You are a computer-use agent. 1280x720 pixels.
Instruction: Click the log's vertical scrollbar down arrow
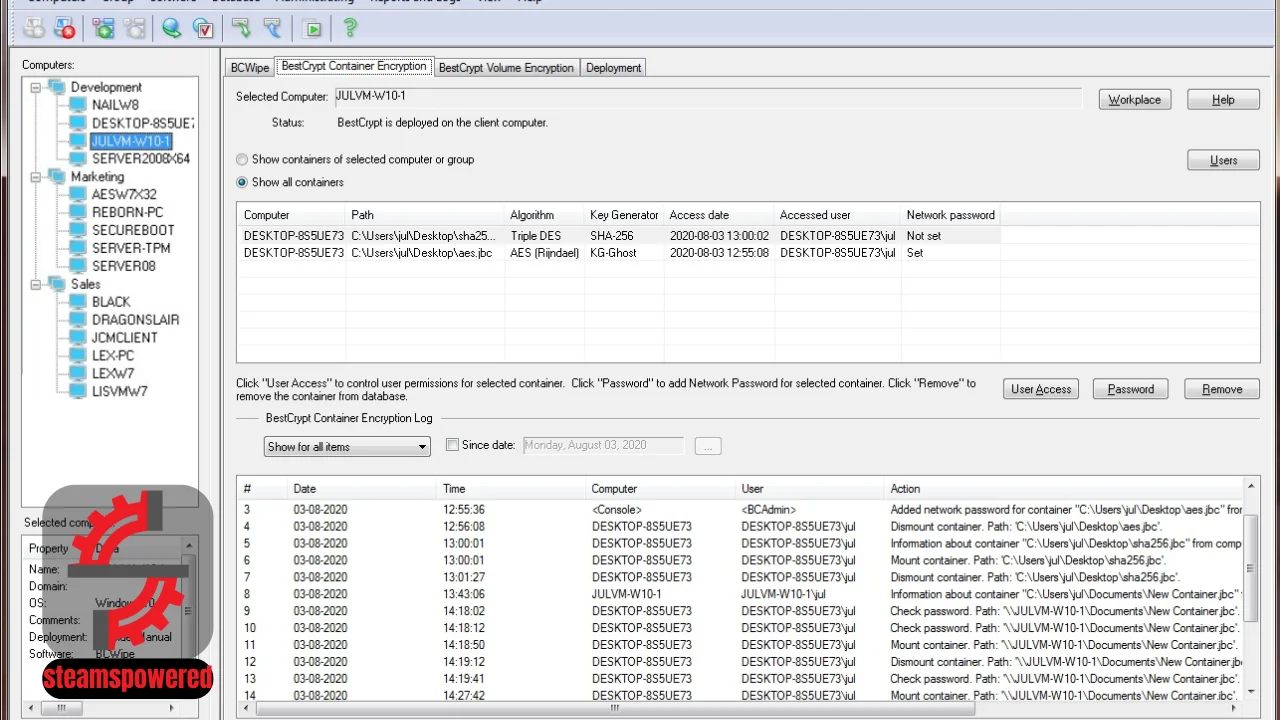[x=1251, y=691]
